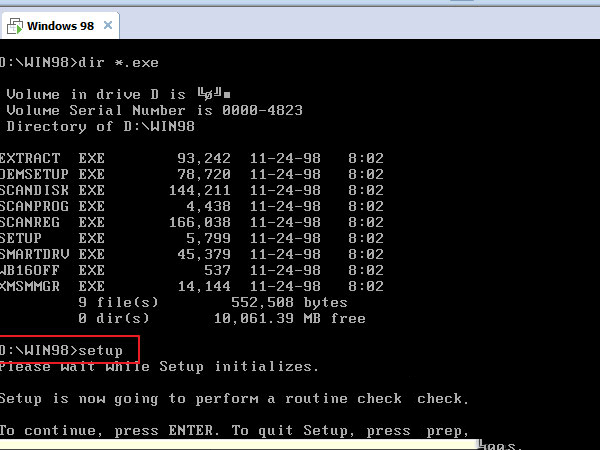Viewport: 600px width, 450px height.
Task: Select the SETUP EXE file row
Action: point(191,238)
